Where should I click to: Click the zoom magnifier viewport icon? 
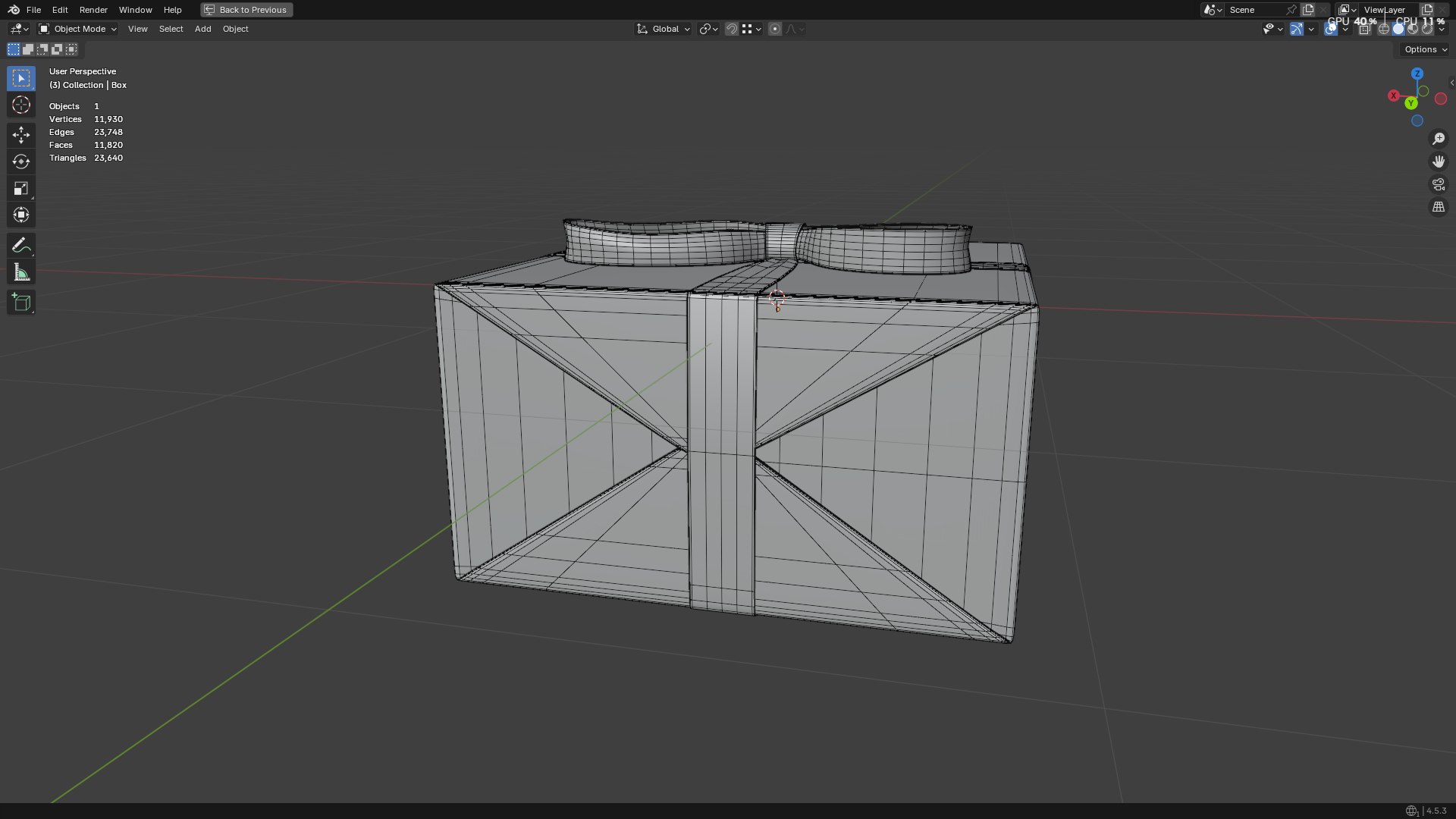tap(1438, 139)
